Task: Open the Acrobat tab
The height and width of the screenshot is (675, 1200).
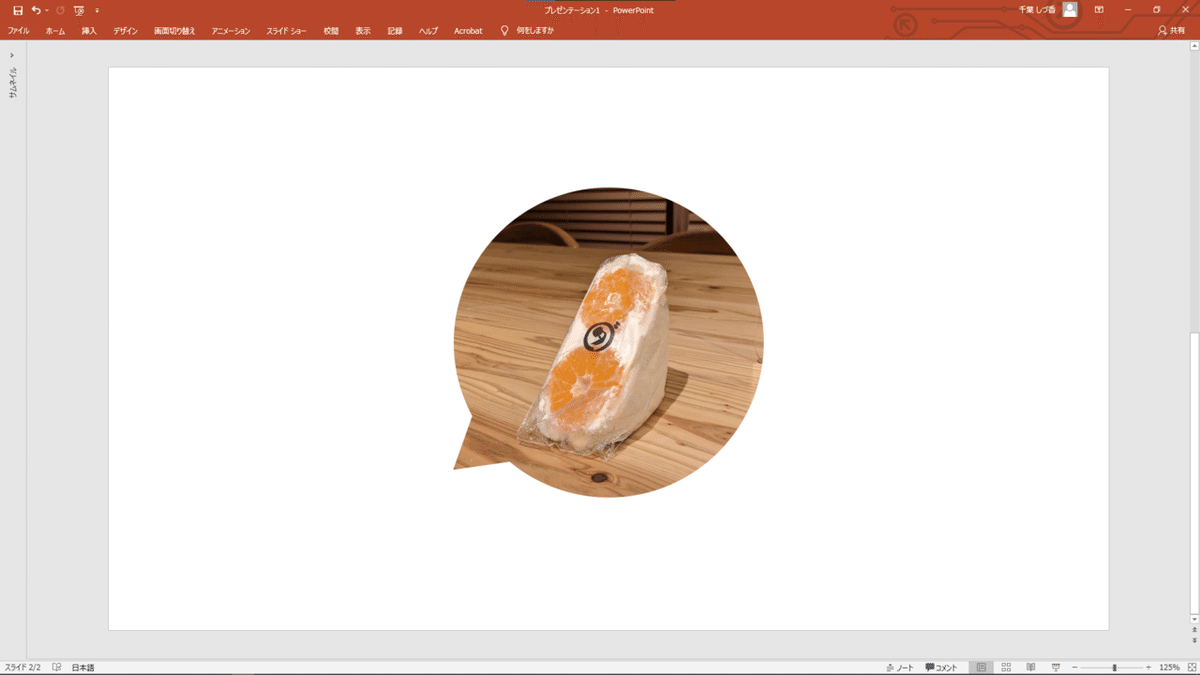Action: coord(468,31)
